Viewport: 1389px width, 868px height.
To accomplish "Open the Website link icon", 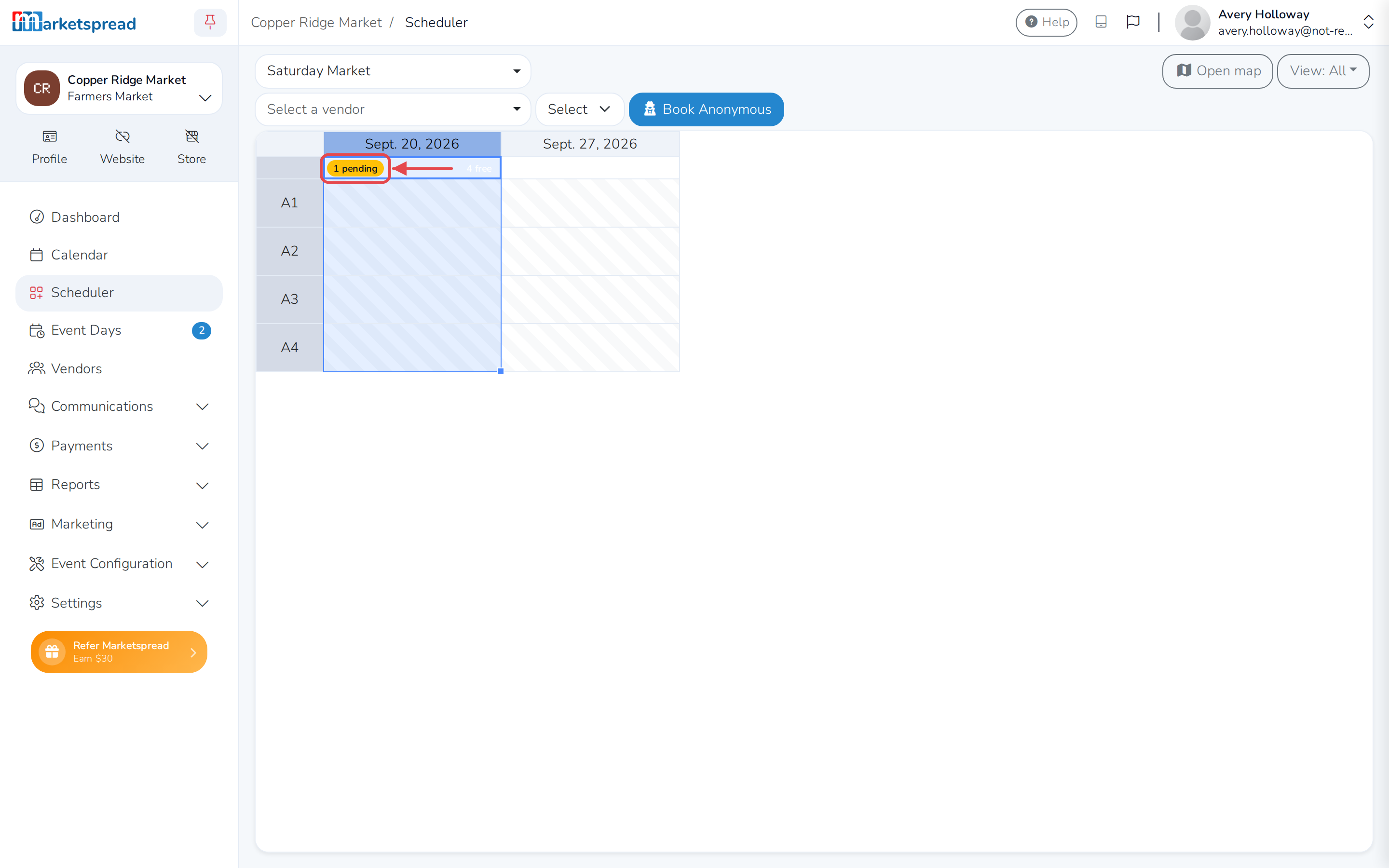I will (122, 136).
